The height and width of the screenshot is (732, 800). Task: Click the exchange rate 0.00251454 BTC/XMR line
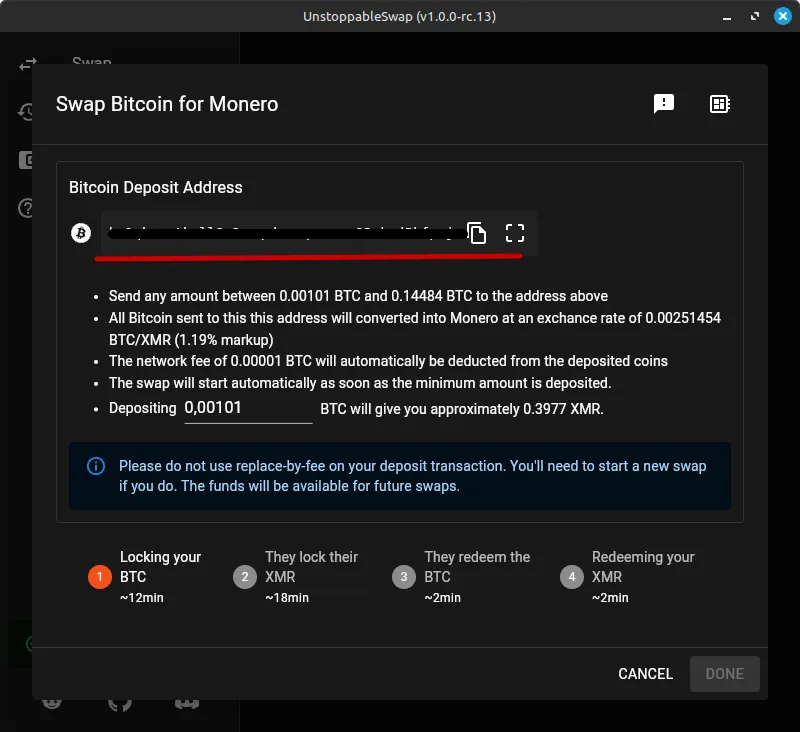tap(415, 329)
